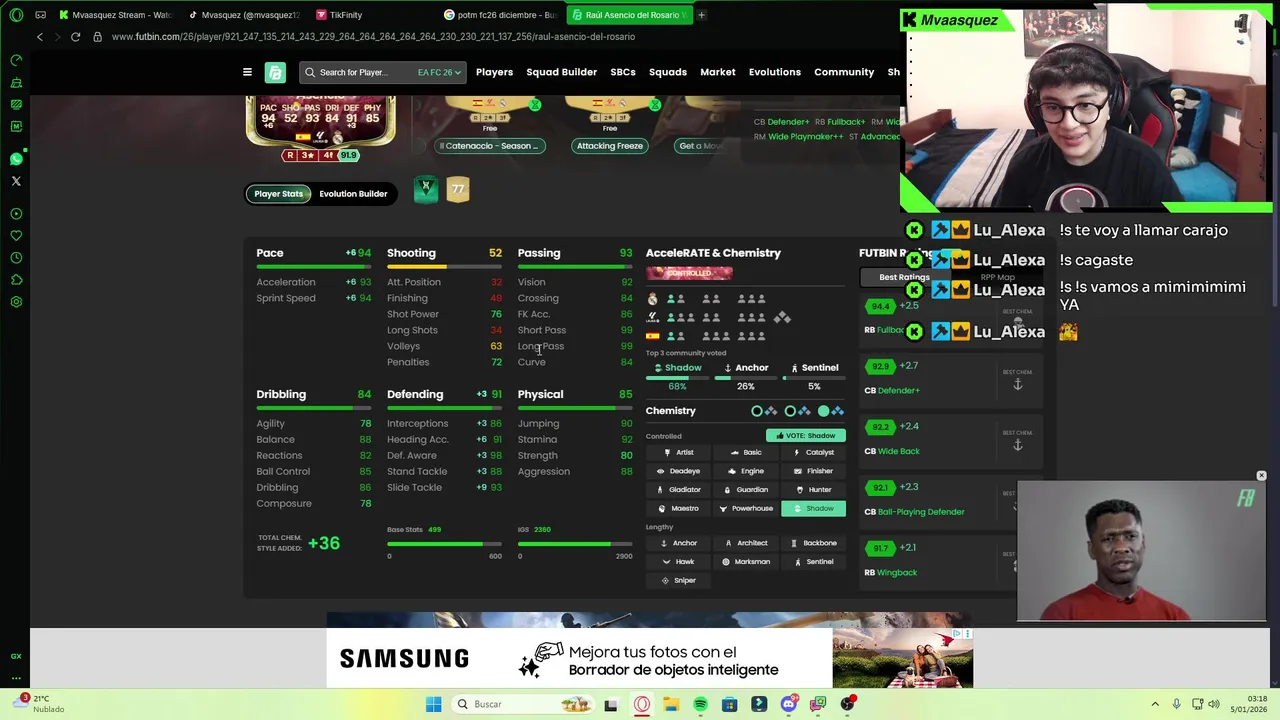Open the Evolutions menu
Screen dimensions: 1280x720
pos(775,72)
